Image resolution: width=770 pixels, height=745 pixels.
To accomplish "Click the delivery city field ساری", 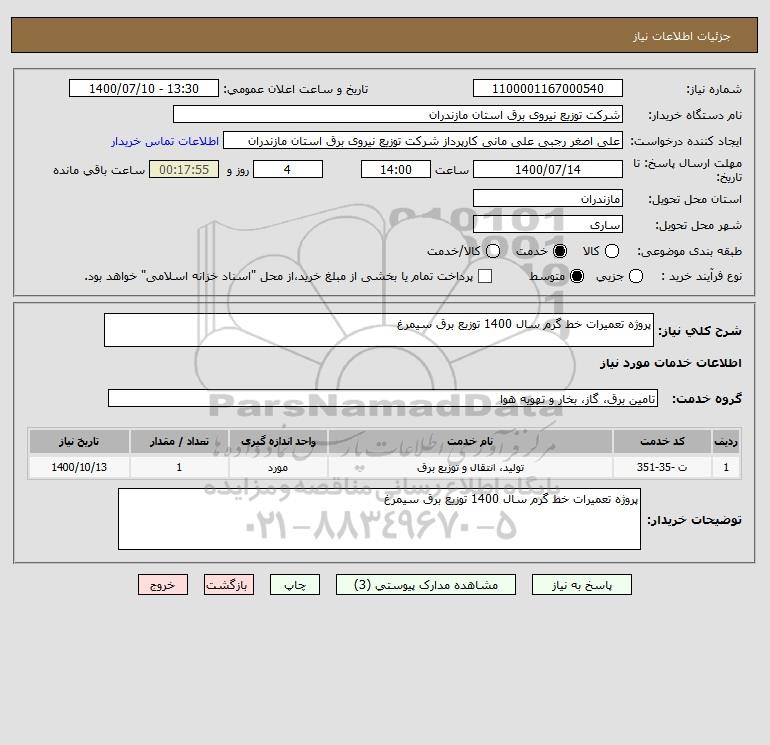I will coord(548,224).
